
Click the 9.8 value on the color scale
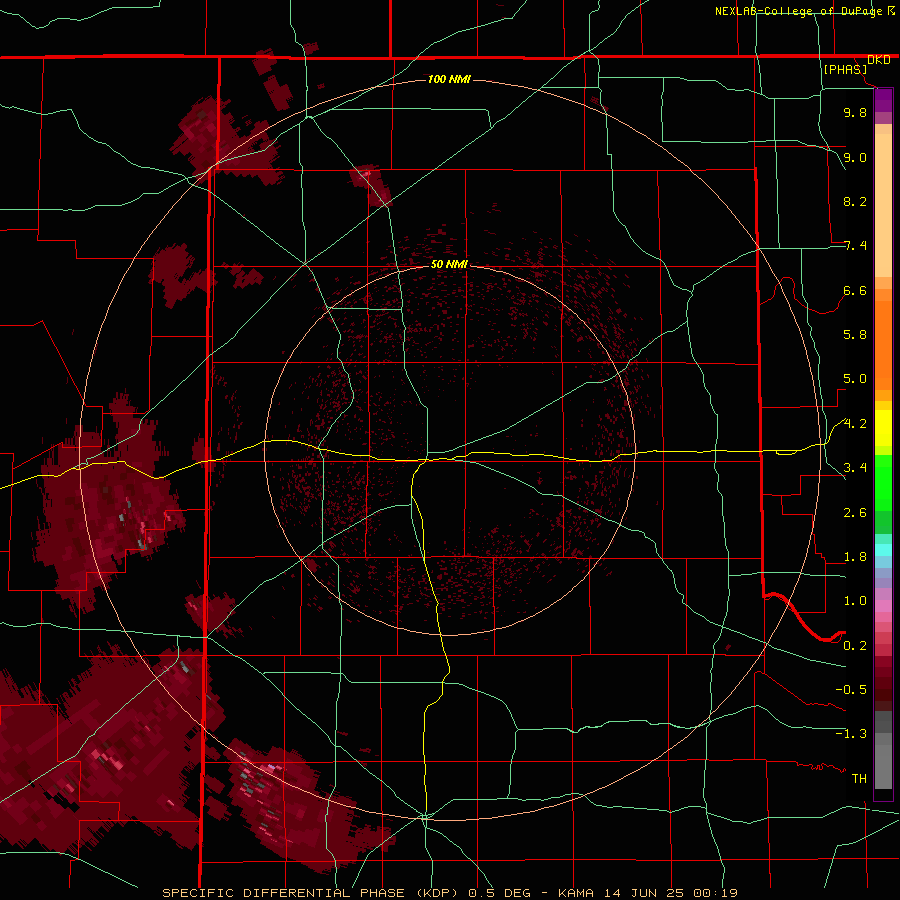[855, 112]
